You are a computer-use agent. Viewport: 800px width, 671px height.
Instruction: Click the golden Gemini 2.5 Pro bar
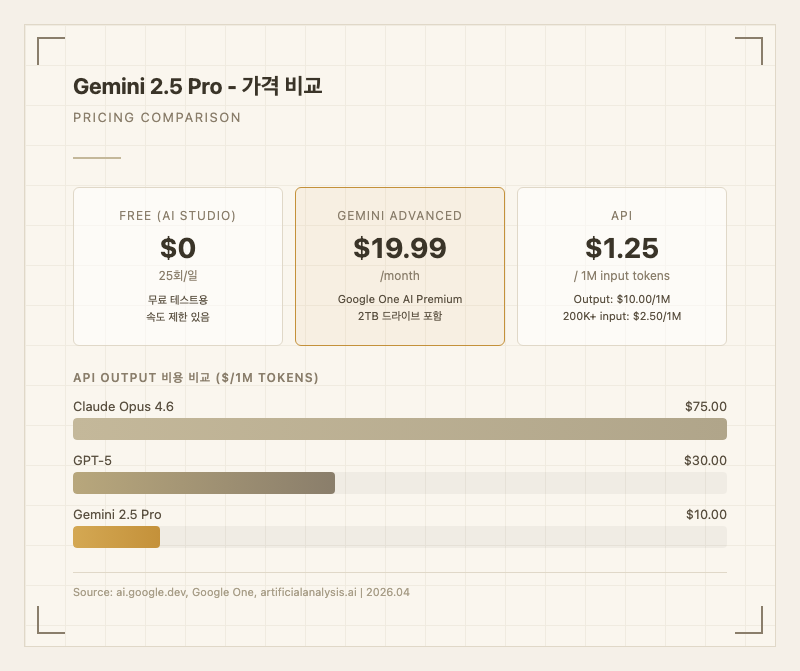pos(116,537)
